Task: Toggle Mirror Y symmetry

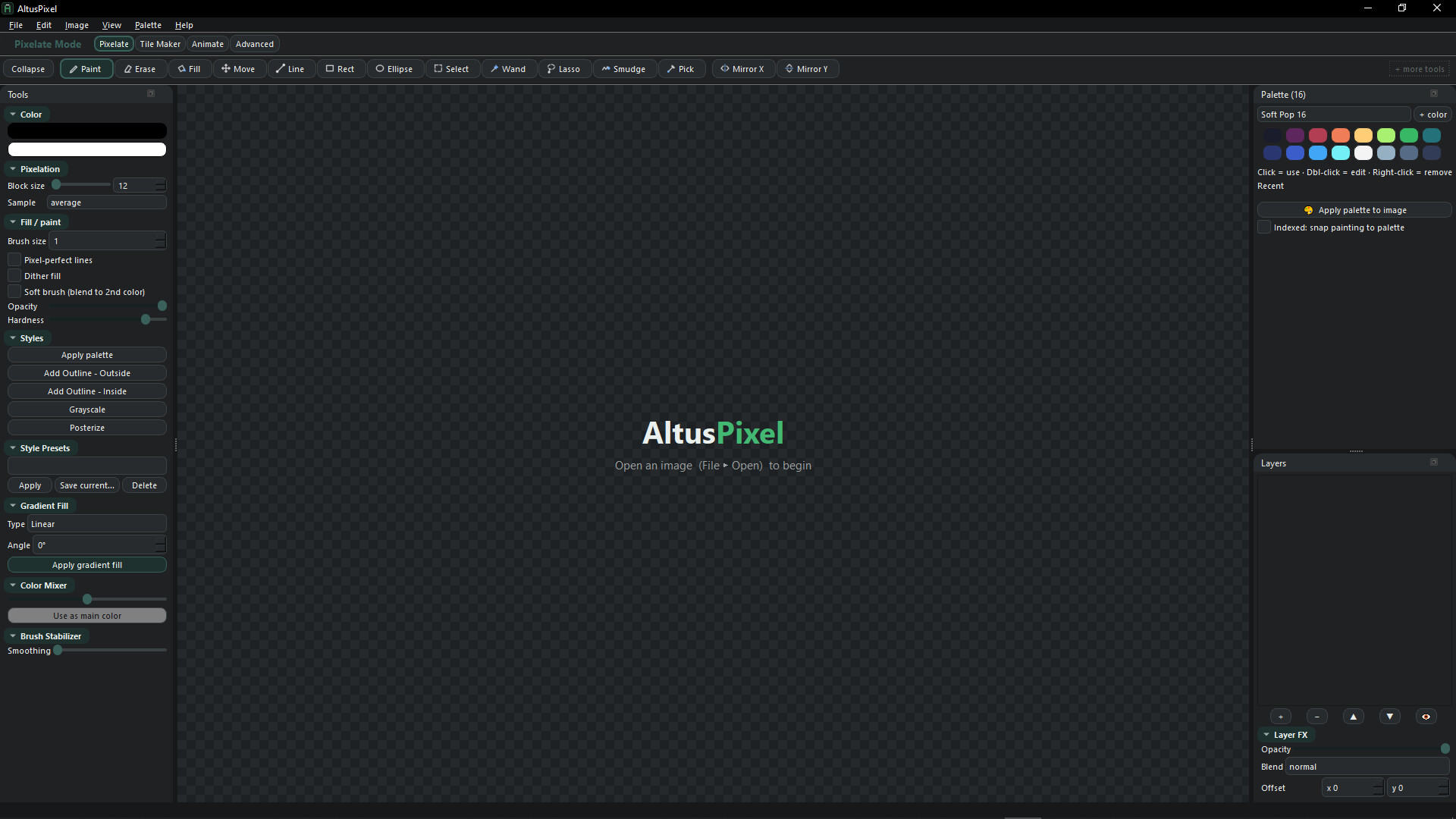Action: [x=808, y=69]
